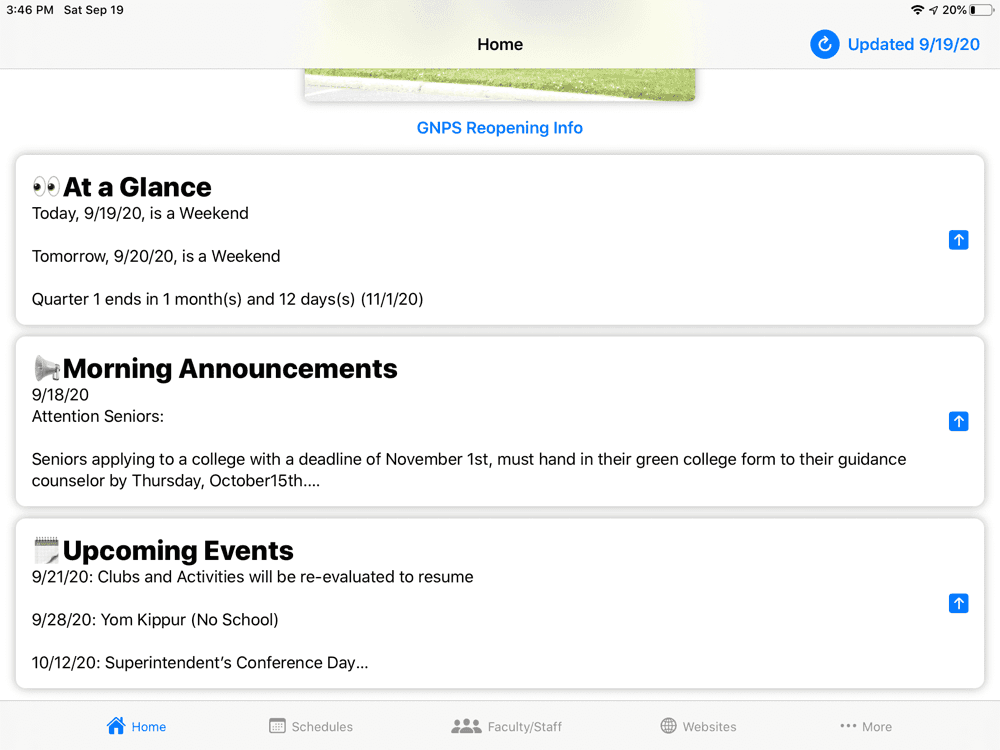Tap the circular refresh icon

pyautogui.click(x=824, y=44)
